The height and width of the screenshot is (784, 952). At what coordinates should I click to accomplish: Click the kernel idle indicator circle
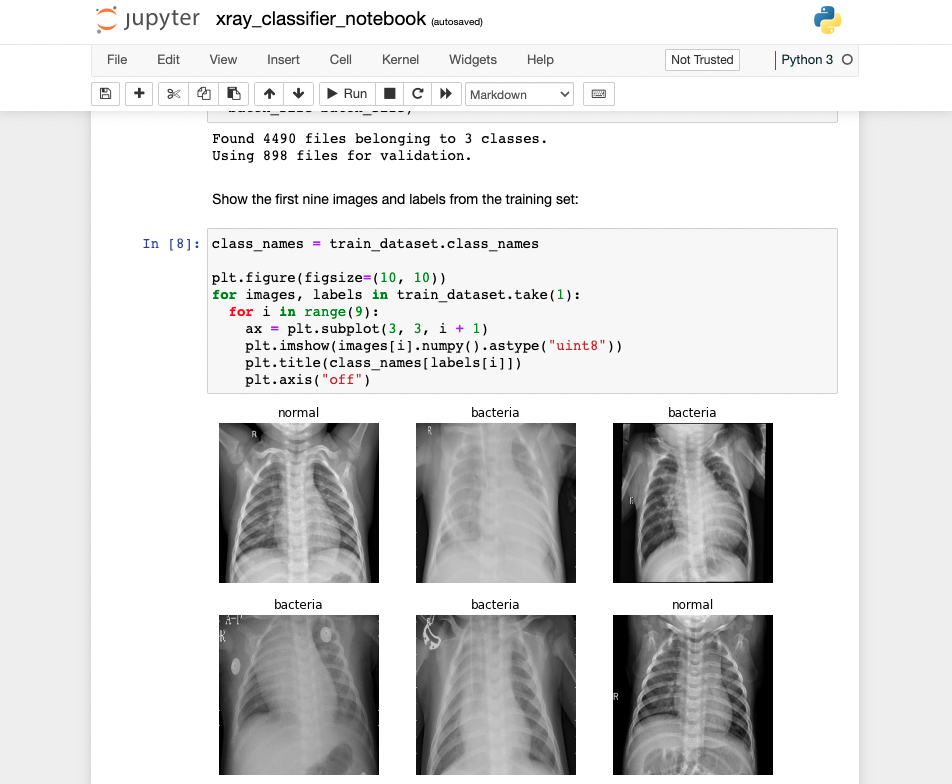(848, 60)
